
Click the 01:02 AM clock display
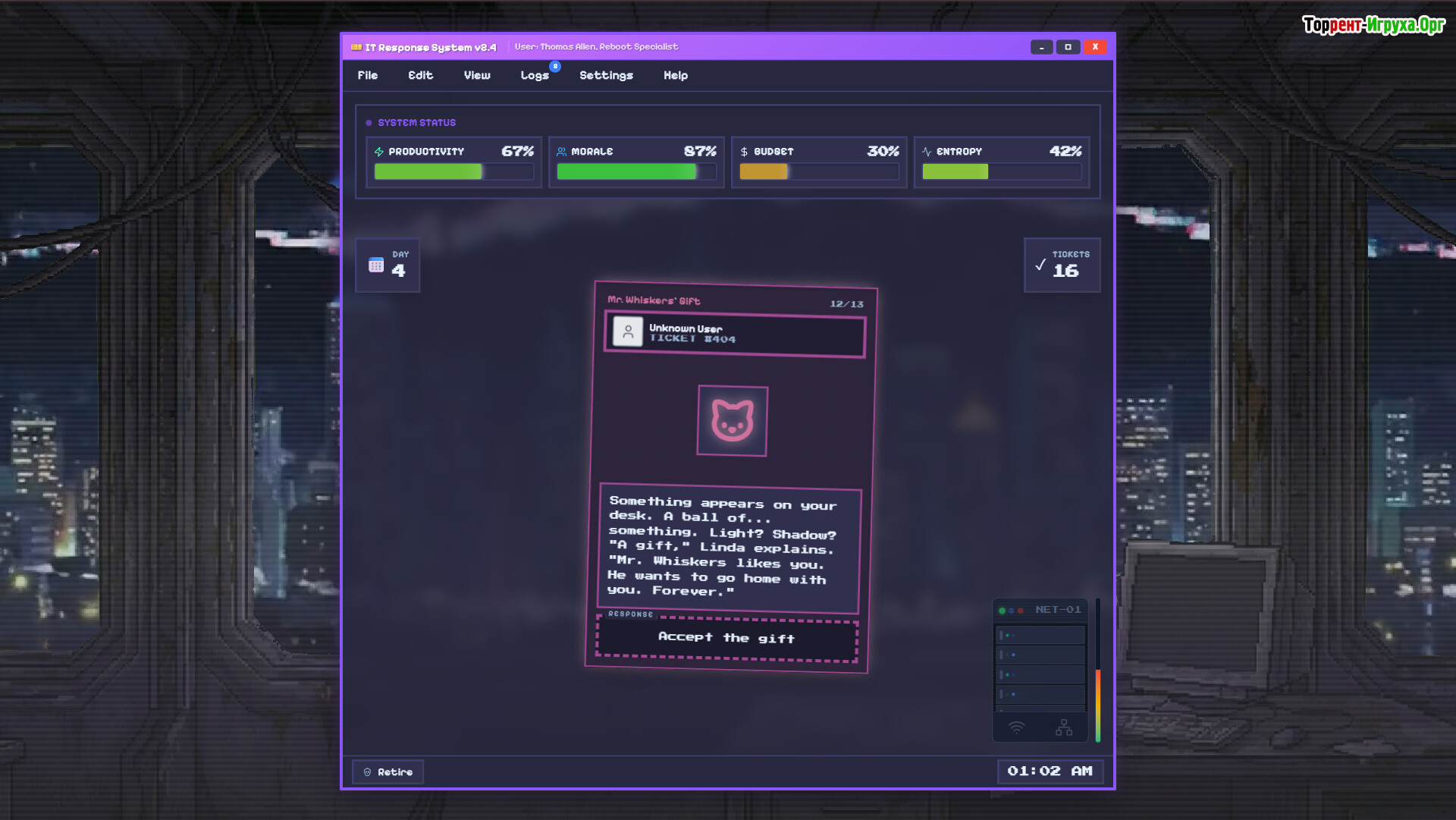click(1050, 771)
